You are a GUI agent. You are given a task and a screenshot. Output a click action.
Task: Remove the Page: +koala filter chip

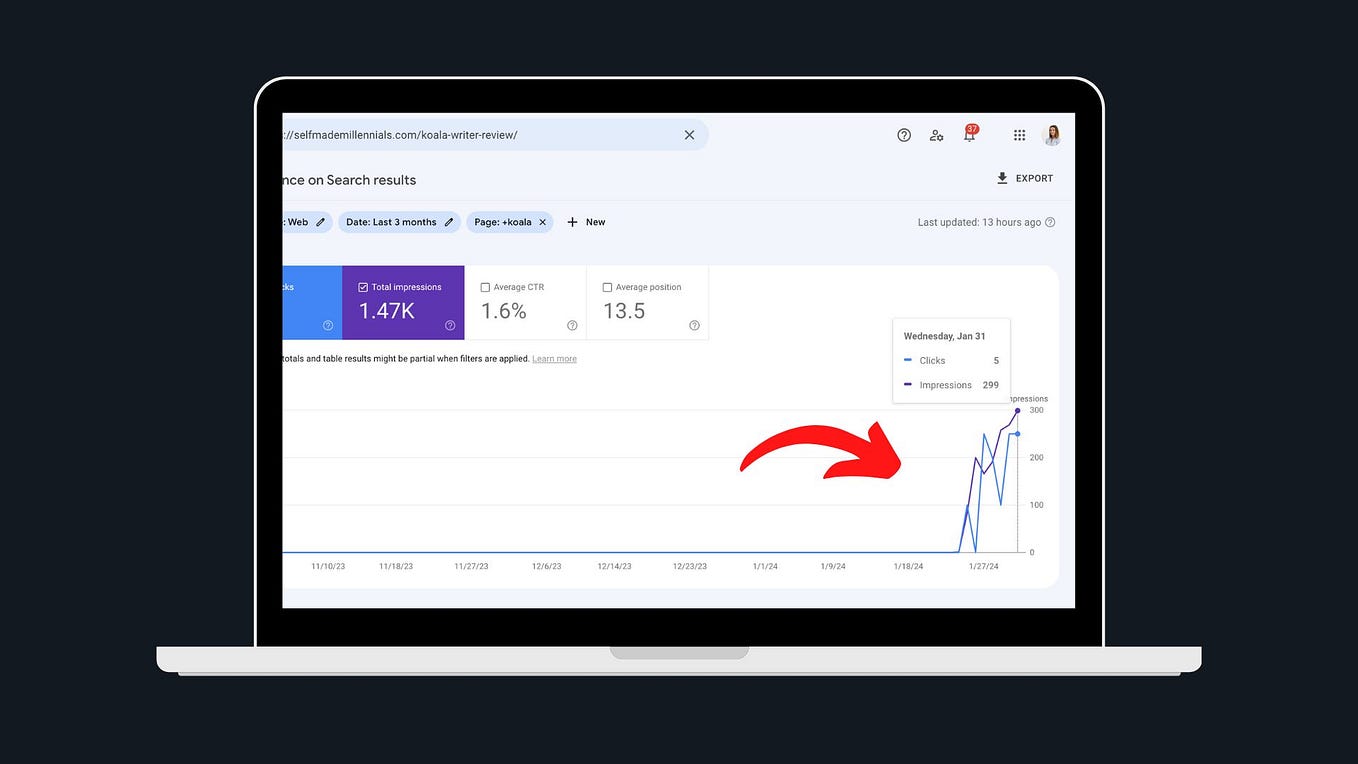click(541, 222)
